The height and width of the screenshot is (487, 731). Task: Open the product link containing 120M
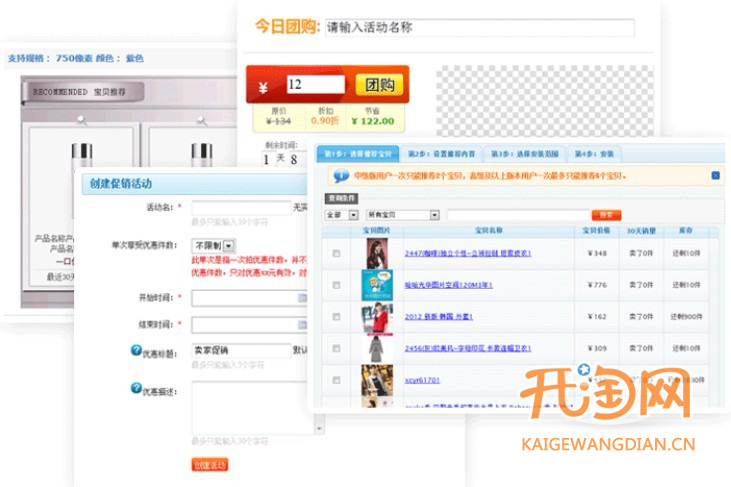click(x=448, y=285)
